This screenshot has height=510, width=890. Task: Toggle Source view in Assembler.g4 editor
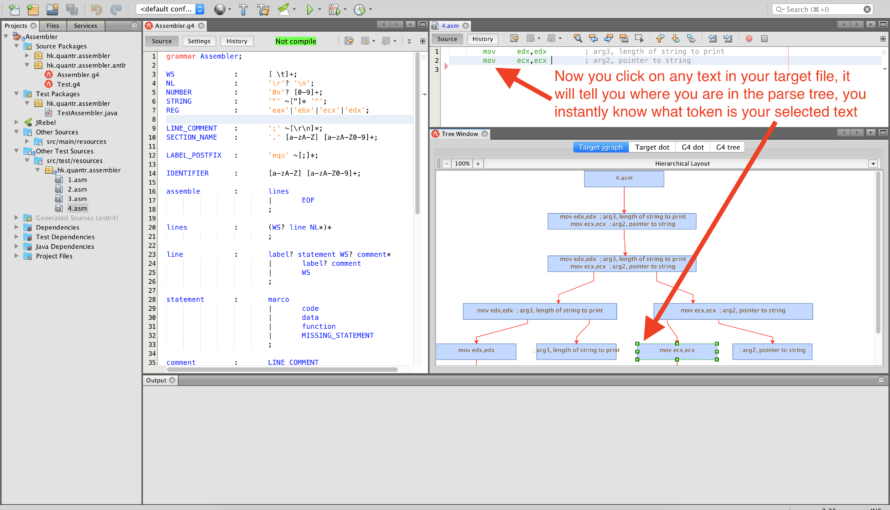point(162,41)
